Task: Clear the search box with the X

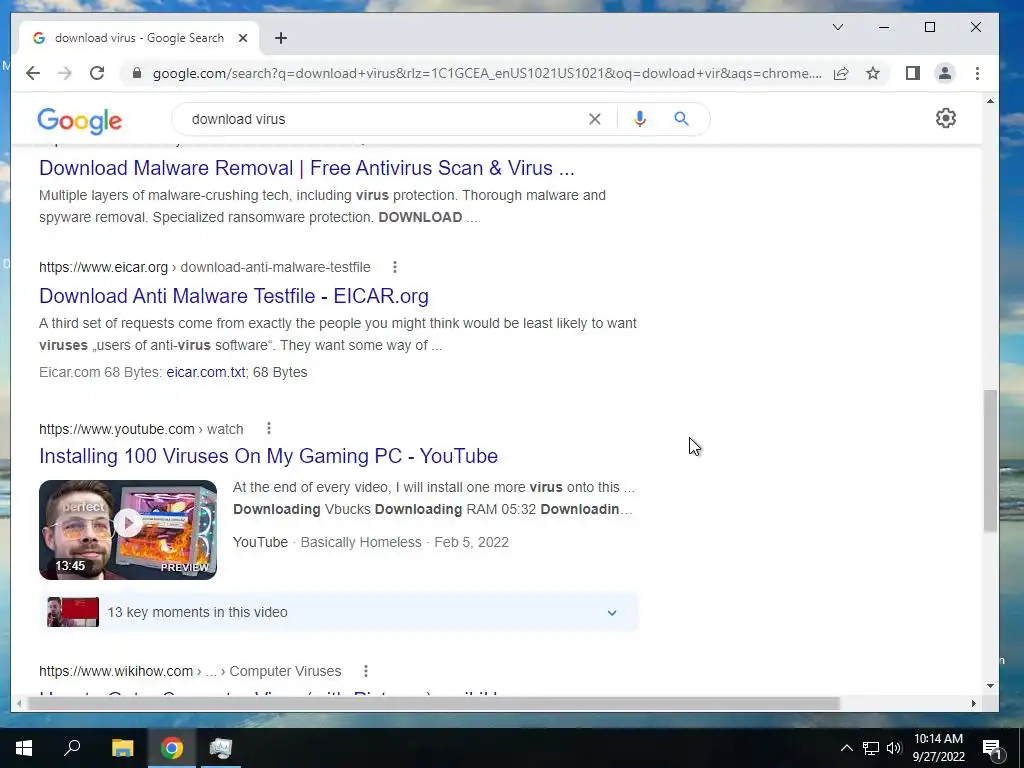Action: (594, 119)
